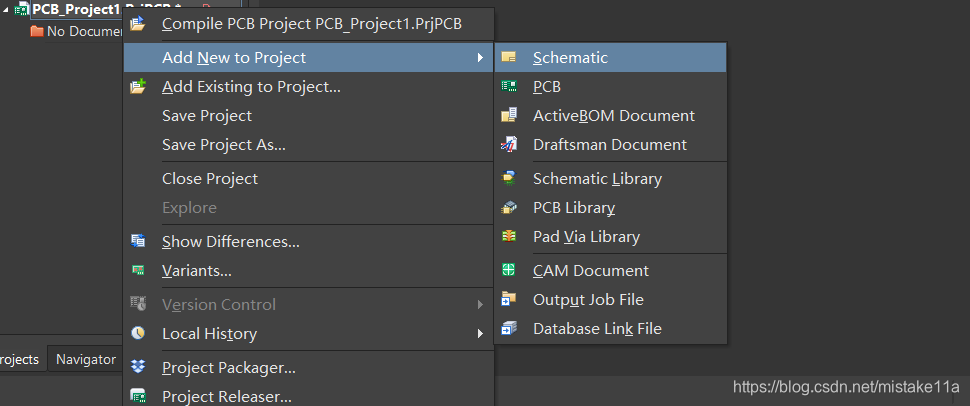The image size is (970, 406).
Task: Click the Output Job File icon
Action: [509, 300]
